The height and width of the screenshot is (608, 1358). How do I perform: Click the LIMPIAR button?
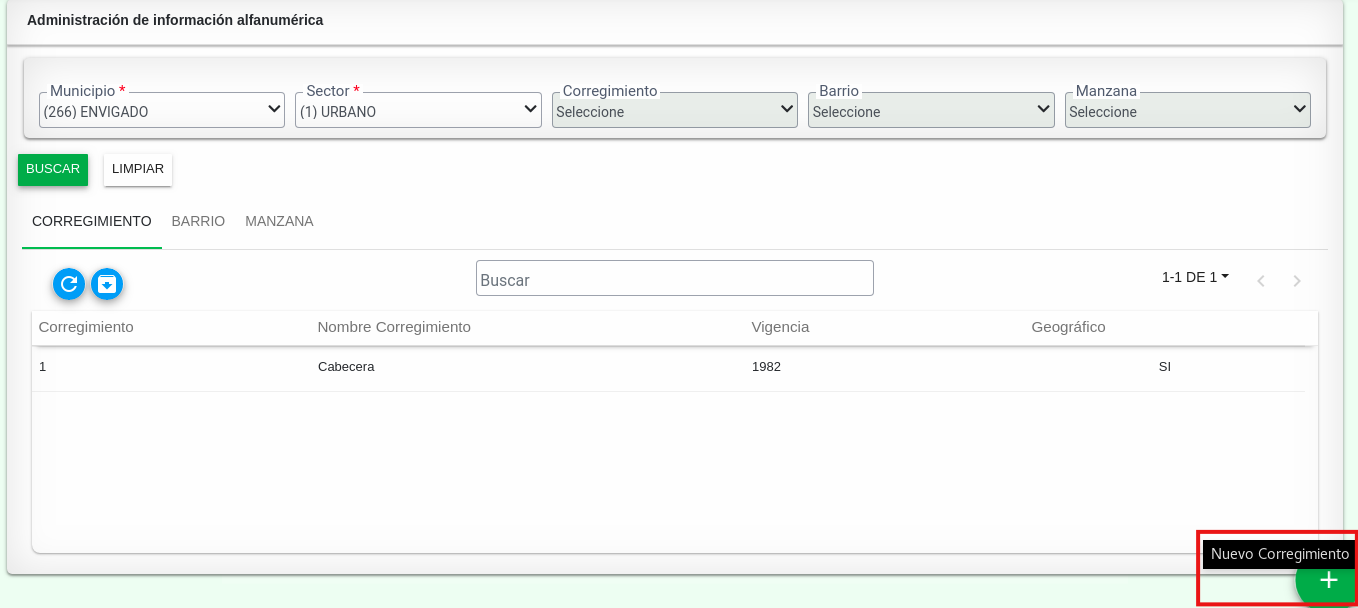(138, 169)
